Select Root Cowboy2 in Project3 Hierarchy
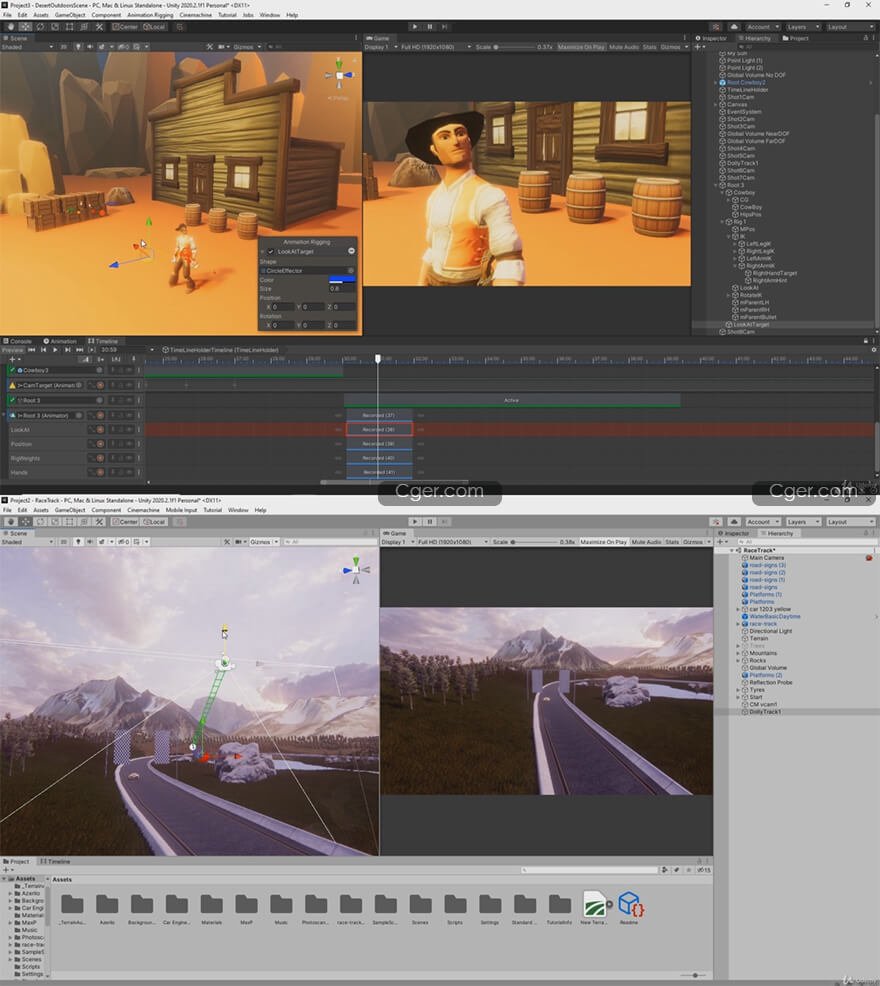The width and height of the screenshot is (880, 986). [746, 82]
